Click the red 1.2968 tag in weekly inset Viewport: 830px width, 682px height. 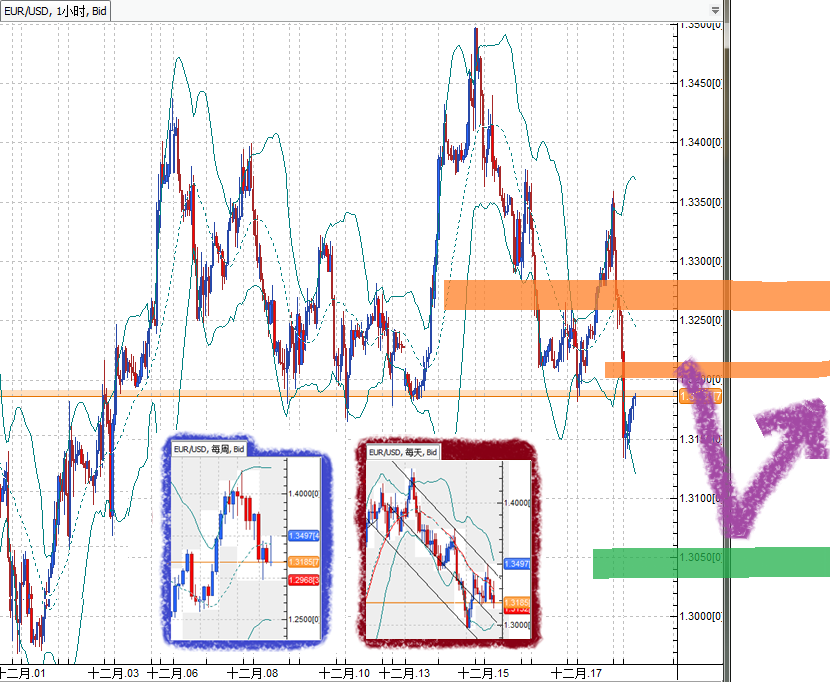coord(304,580)
